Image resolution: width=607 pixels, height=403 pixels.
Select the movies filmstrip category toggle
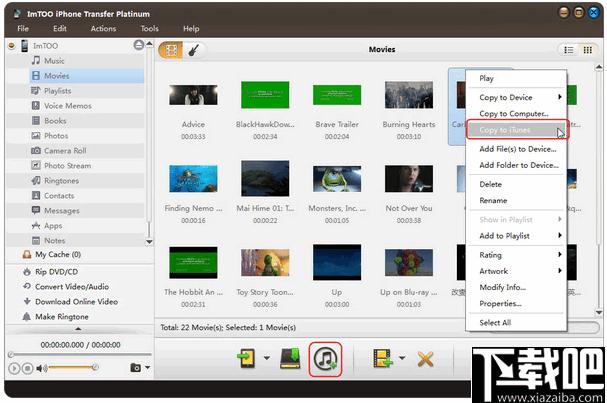171,50
